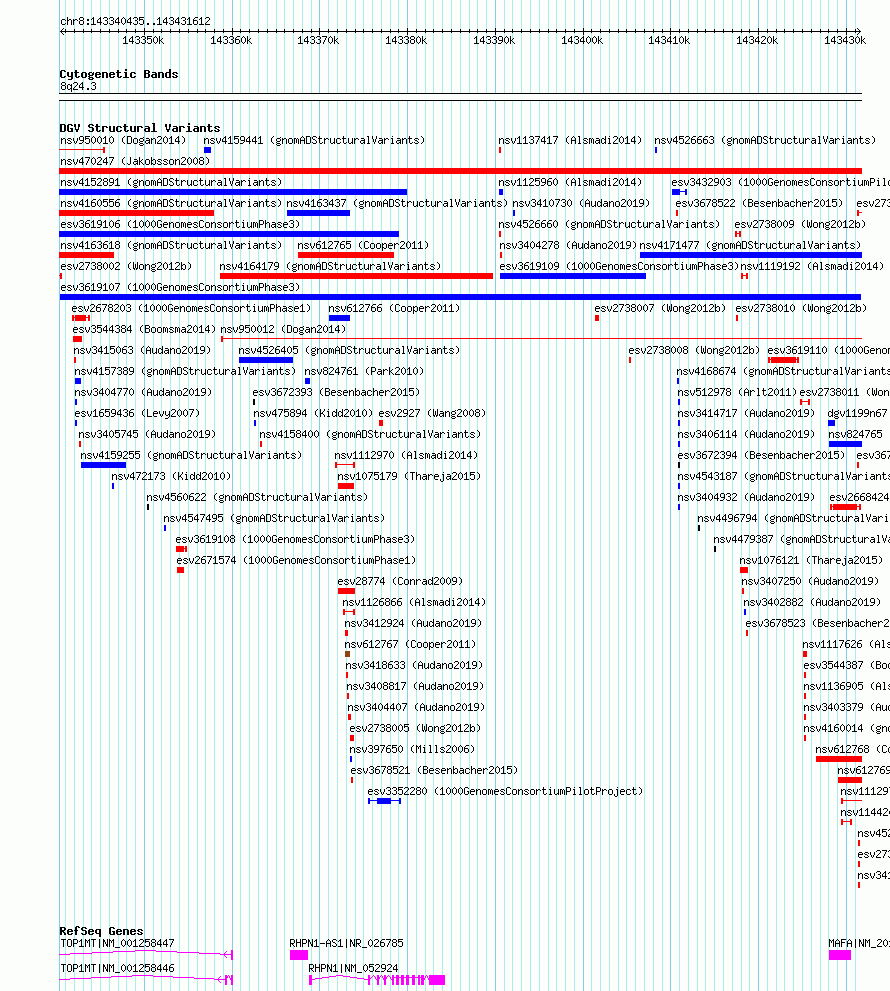
Task: Click the blue bar under nsv4526405
Action: coord(266,360)
